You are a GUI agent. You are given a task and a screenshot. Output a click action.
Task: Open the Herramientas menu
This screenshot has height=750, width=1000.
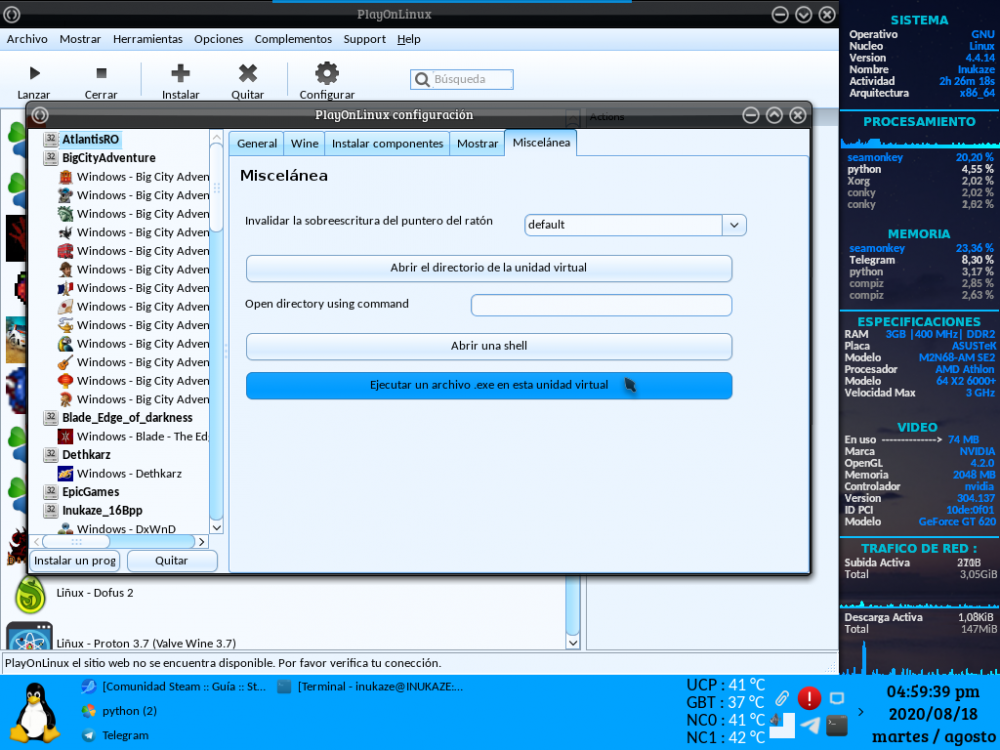coord(147,39)
